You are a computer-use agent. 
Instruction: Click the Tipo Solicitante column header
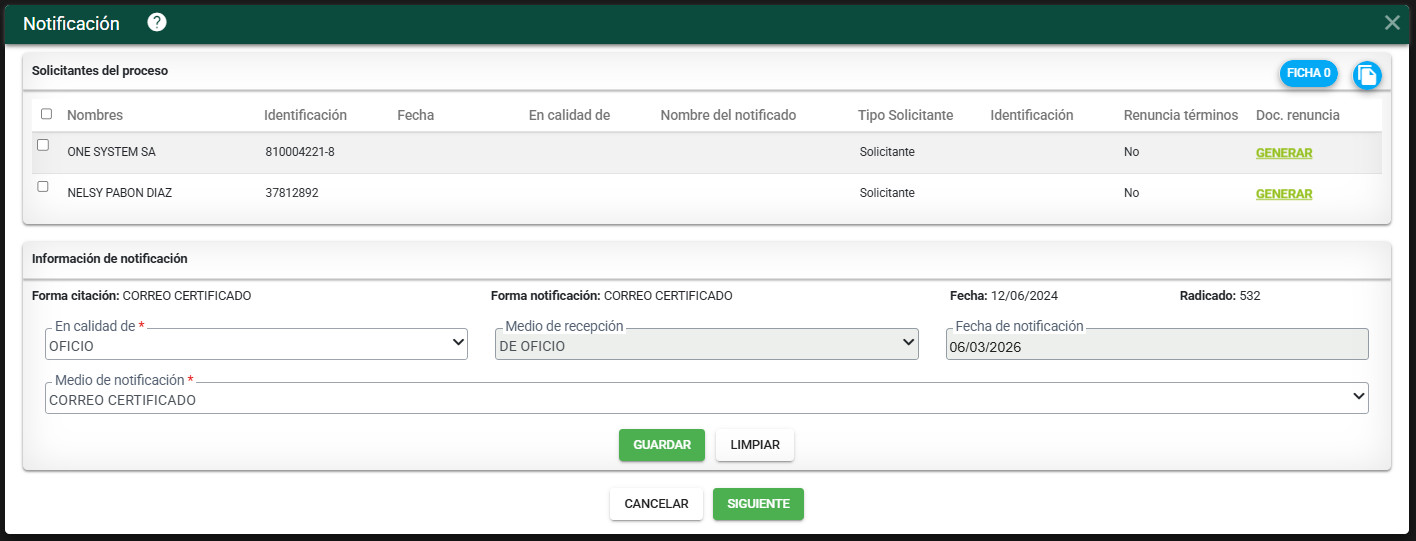[905, 115]
